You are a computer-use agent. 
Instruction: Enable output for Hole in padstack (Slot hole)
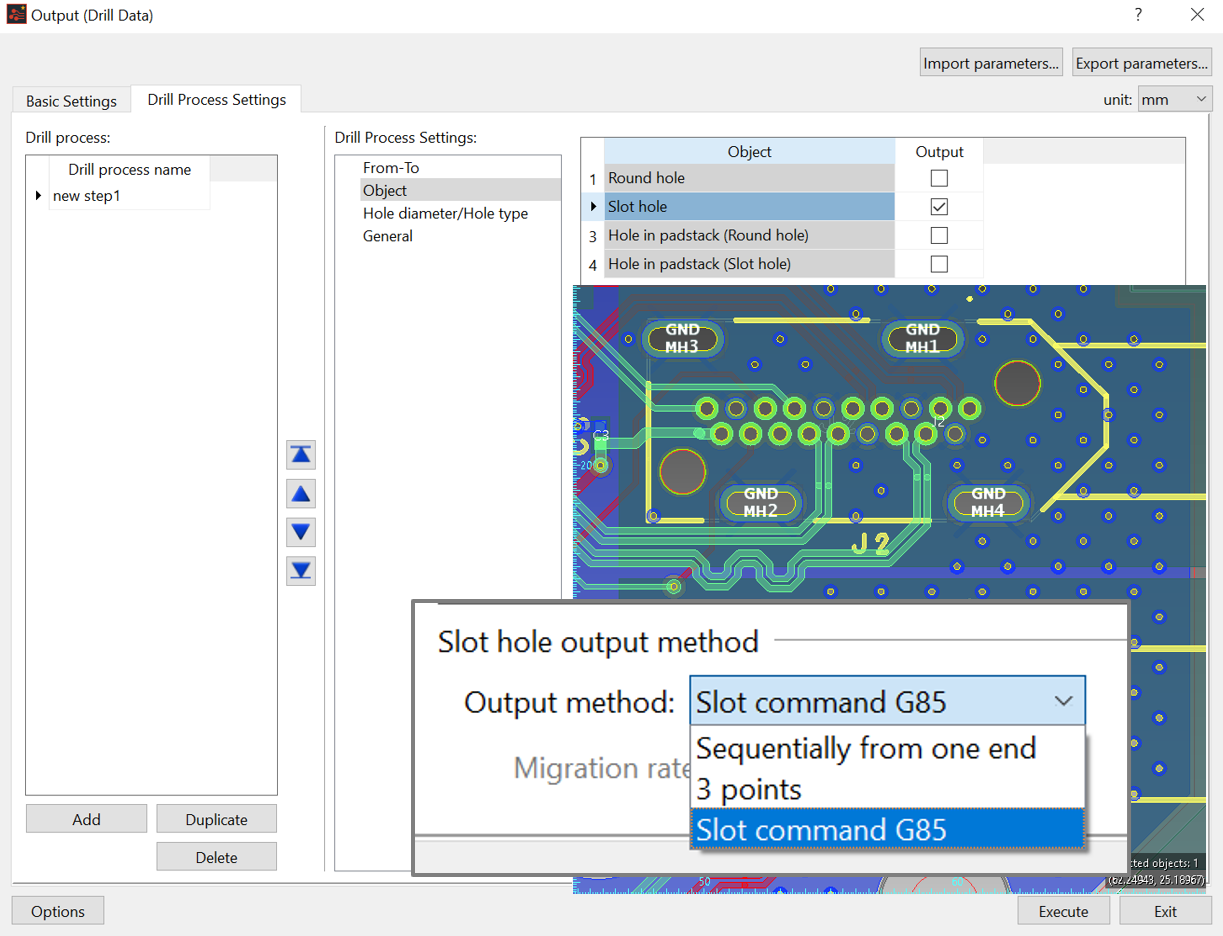point(939,264)
